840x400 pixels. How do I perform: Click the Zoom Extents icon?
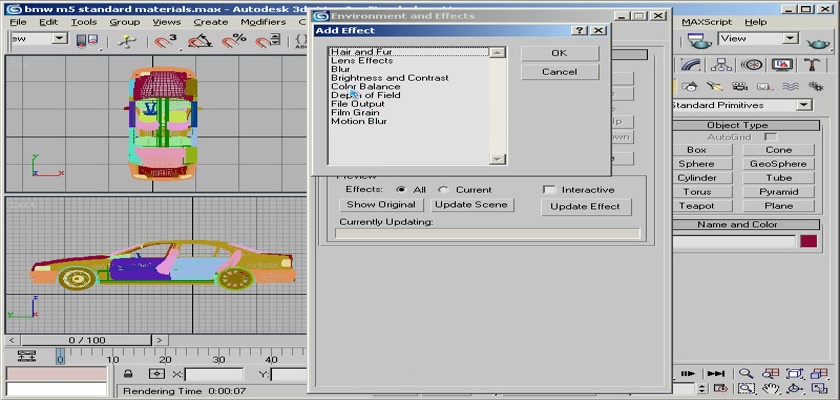tap(795, 373)
